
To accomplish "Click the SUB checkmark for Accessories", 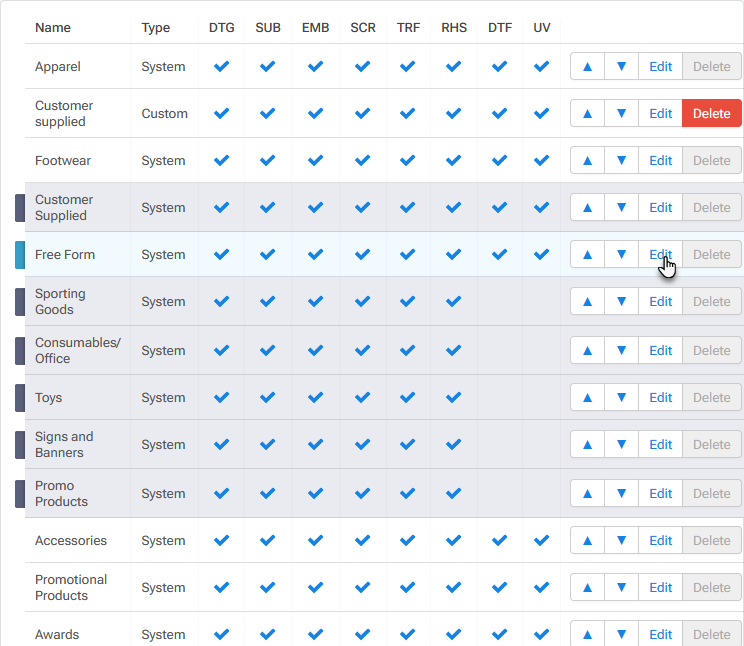I will coord(268,541).
